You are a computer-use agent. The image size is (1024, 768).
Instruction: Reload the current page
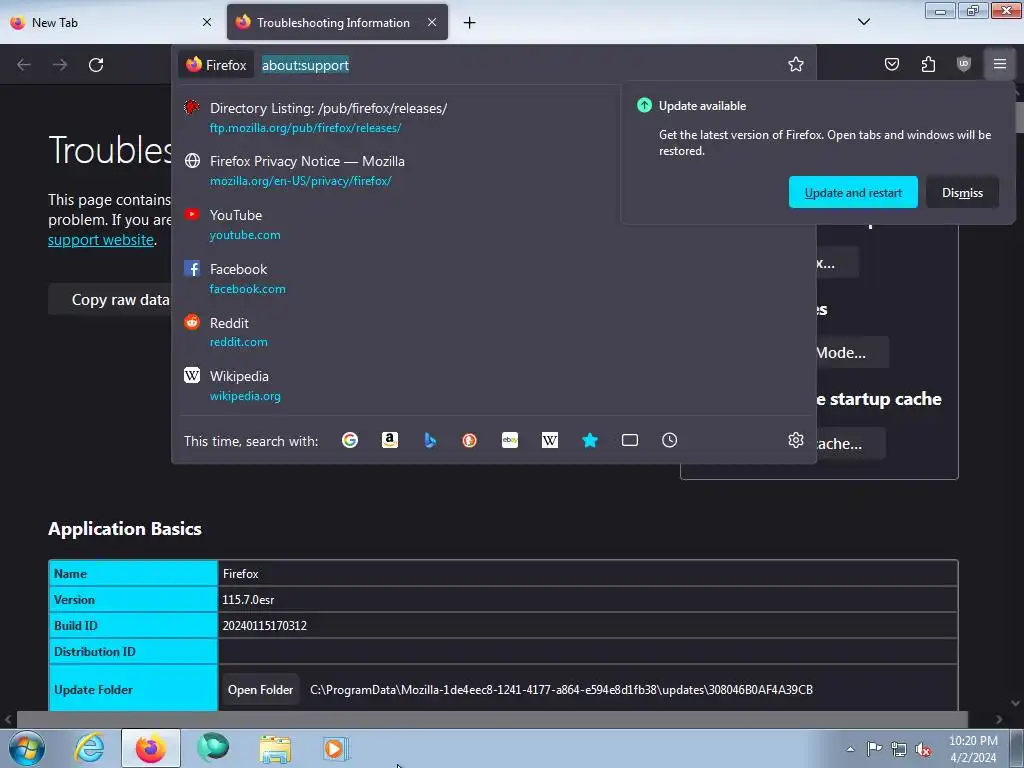pyautogui.click(x=96, y=65)
